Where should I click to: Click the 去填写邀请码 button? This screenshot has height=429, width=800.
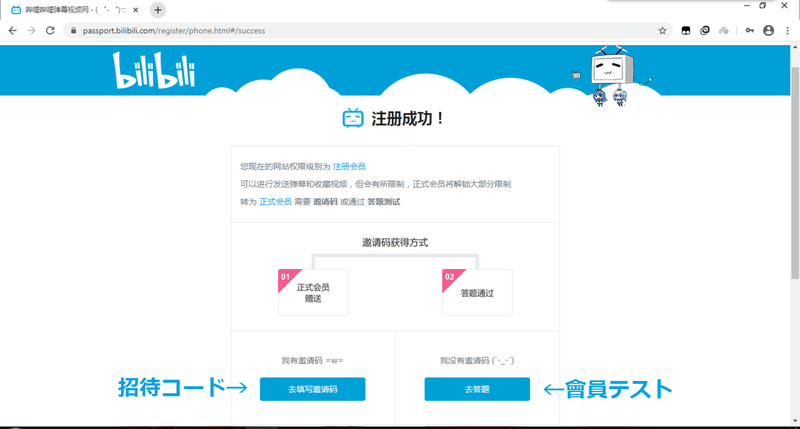(312, 389)
